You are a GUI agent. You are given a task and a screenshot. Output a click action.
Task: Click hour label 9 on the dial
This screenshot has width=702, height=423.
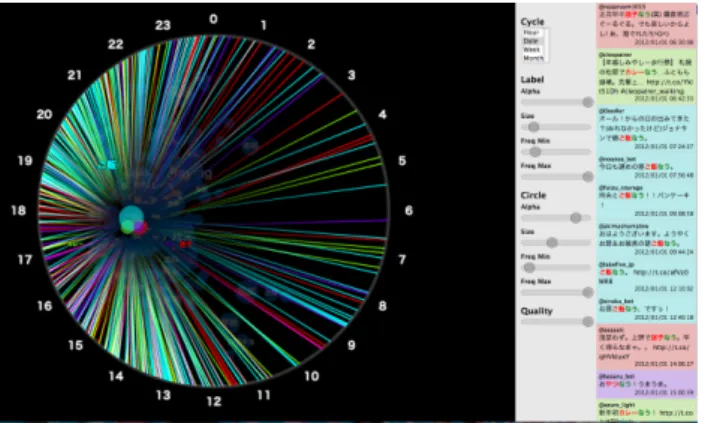pyautogui.click(x=351, y=345)
